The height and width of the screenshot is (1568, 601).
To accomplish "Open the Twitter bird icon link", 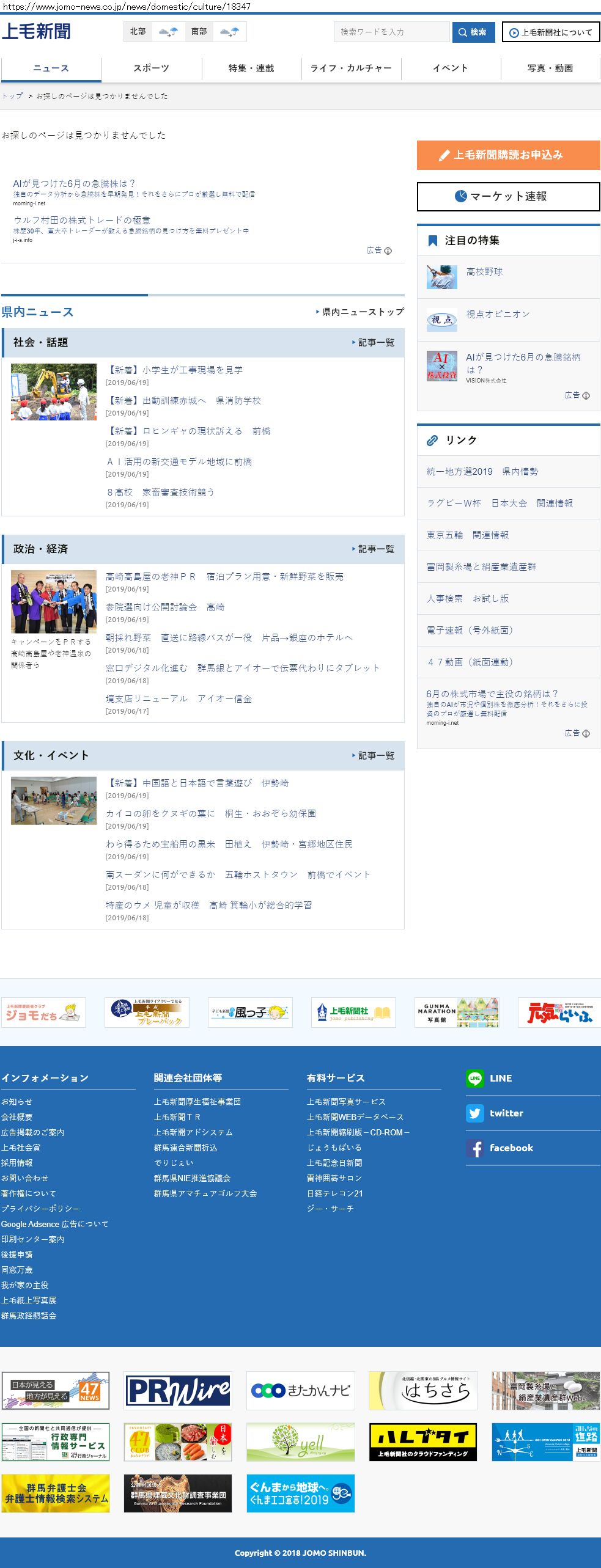I will [474, 1113].
